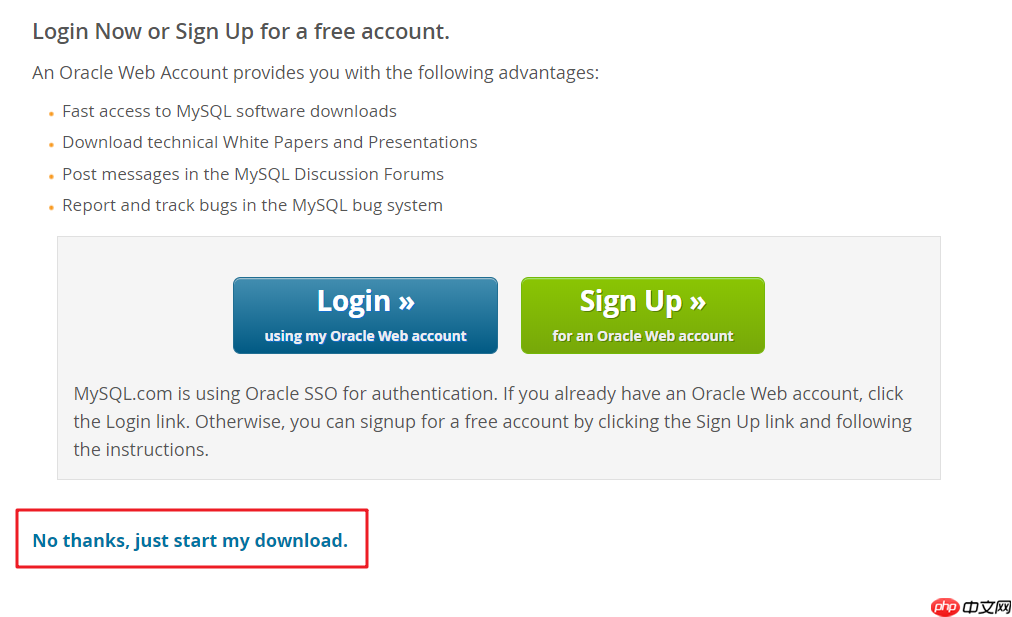Open the No thanks, just start my download link

click(190, 540)
